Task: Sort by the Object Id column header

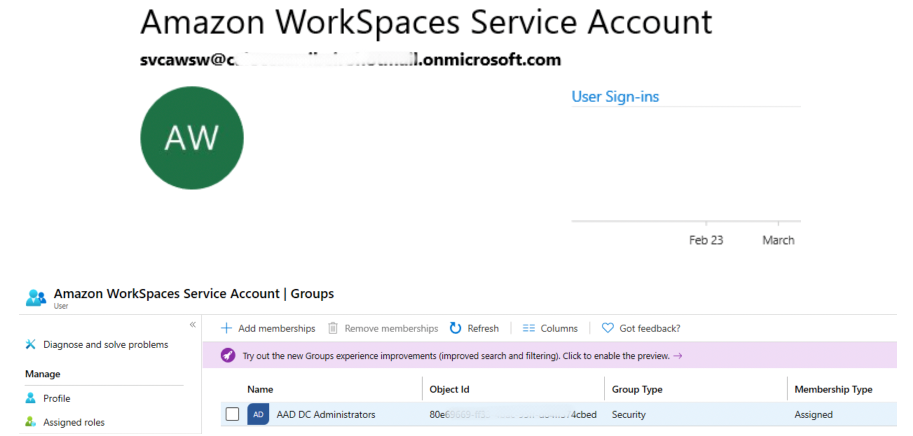Action: (x=450, y=389)
